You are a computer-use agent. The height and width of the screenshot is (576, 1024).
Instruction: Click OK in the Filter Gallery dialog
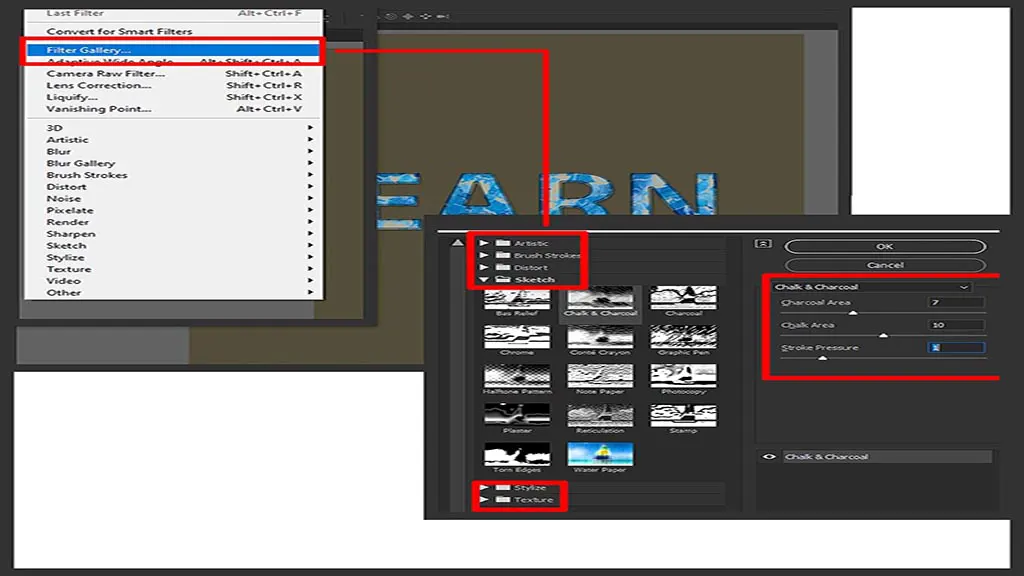coord(885,246)
